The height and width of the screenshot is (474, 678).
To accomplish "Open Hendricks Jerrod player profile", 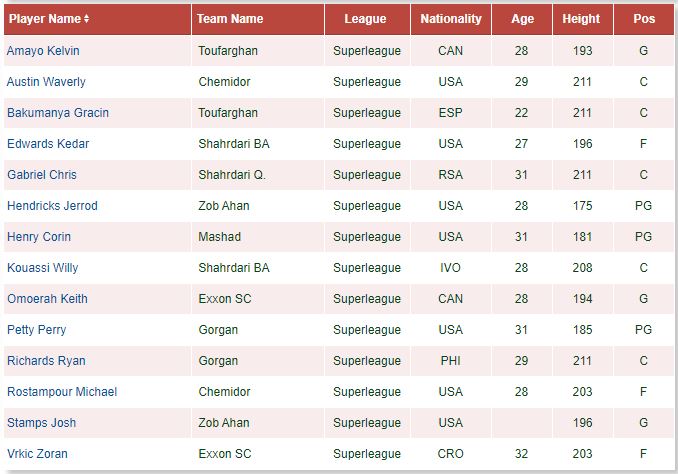I will pos(52,206).
